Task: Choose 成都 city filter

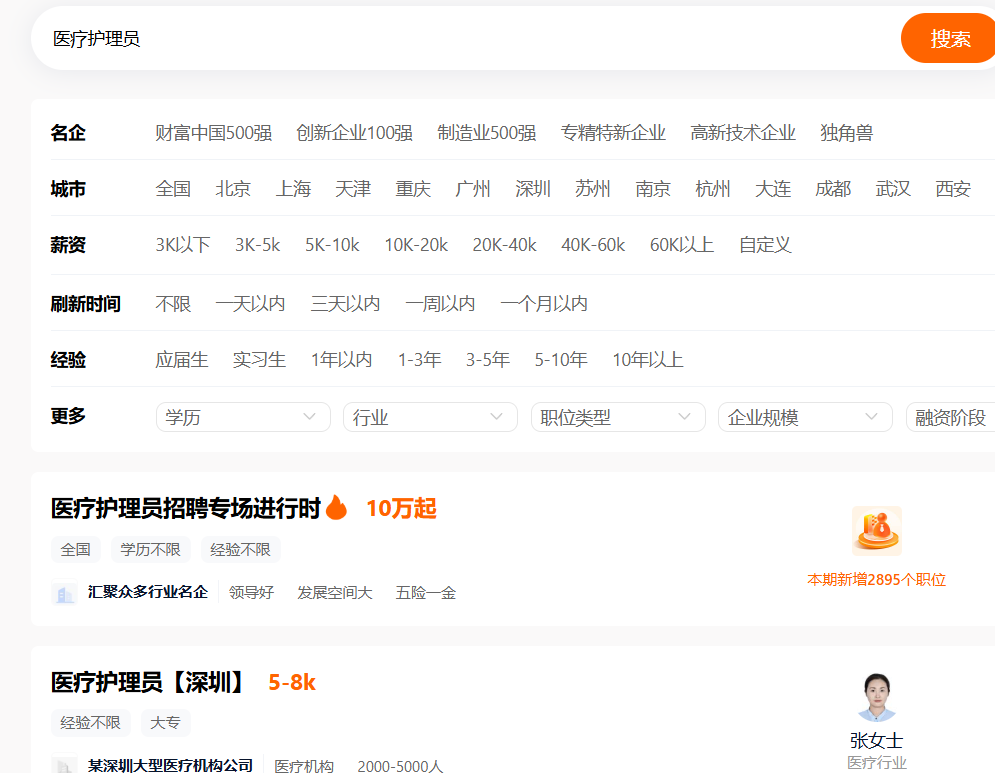Action: coord(833,188)
